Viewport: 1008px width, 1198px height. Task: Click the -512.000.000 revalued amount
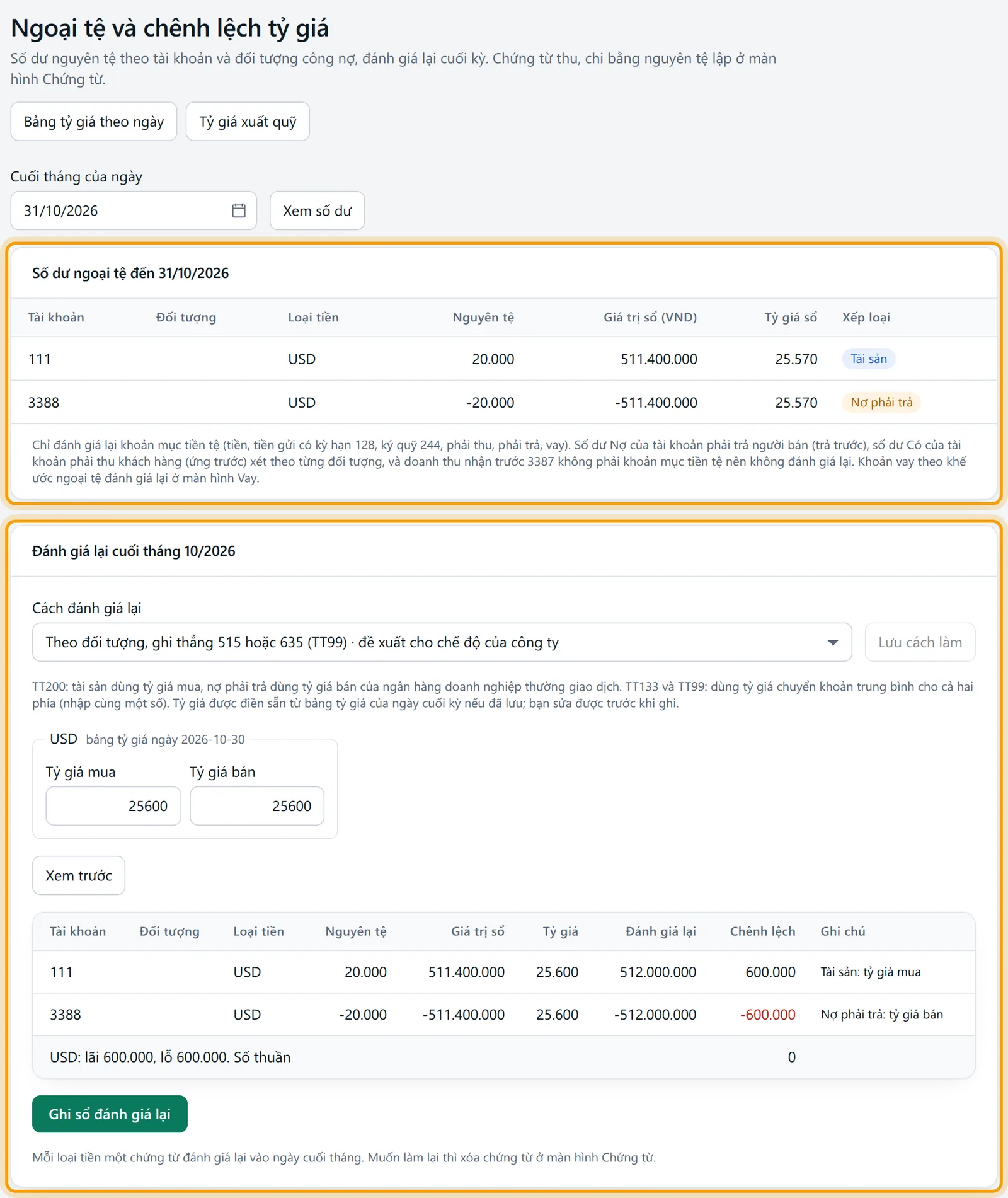(x=655, y=1015)
